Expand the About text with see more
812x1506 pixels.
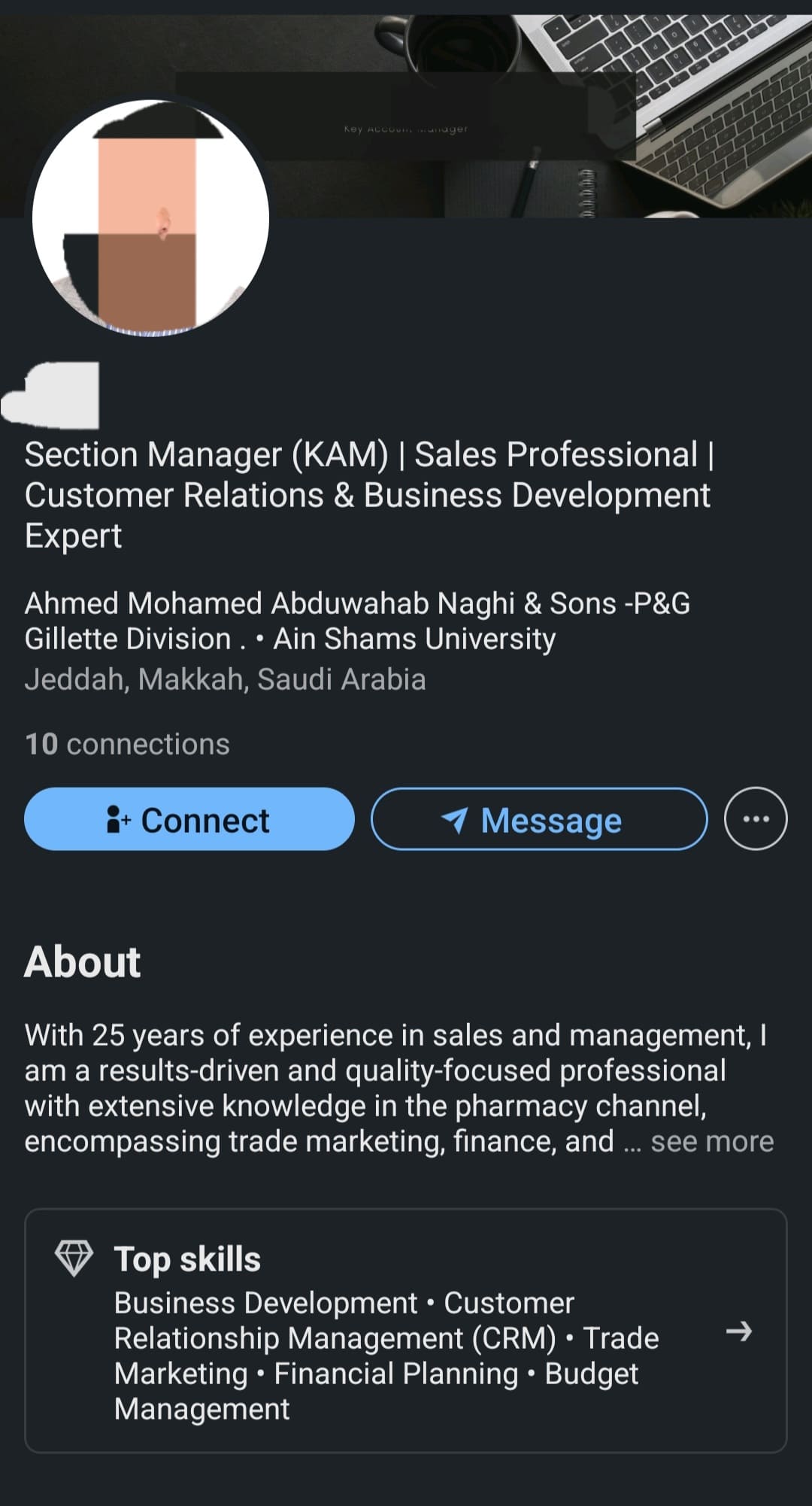pos(712,1141)
